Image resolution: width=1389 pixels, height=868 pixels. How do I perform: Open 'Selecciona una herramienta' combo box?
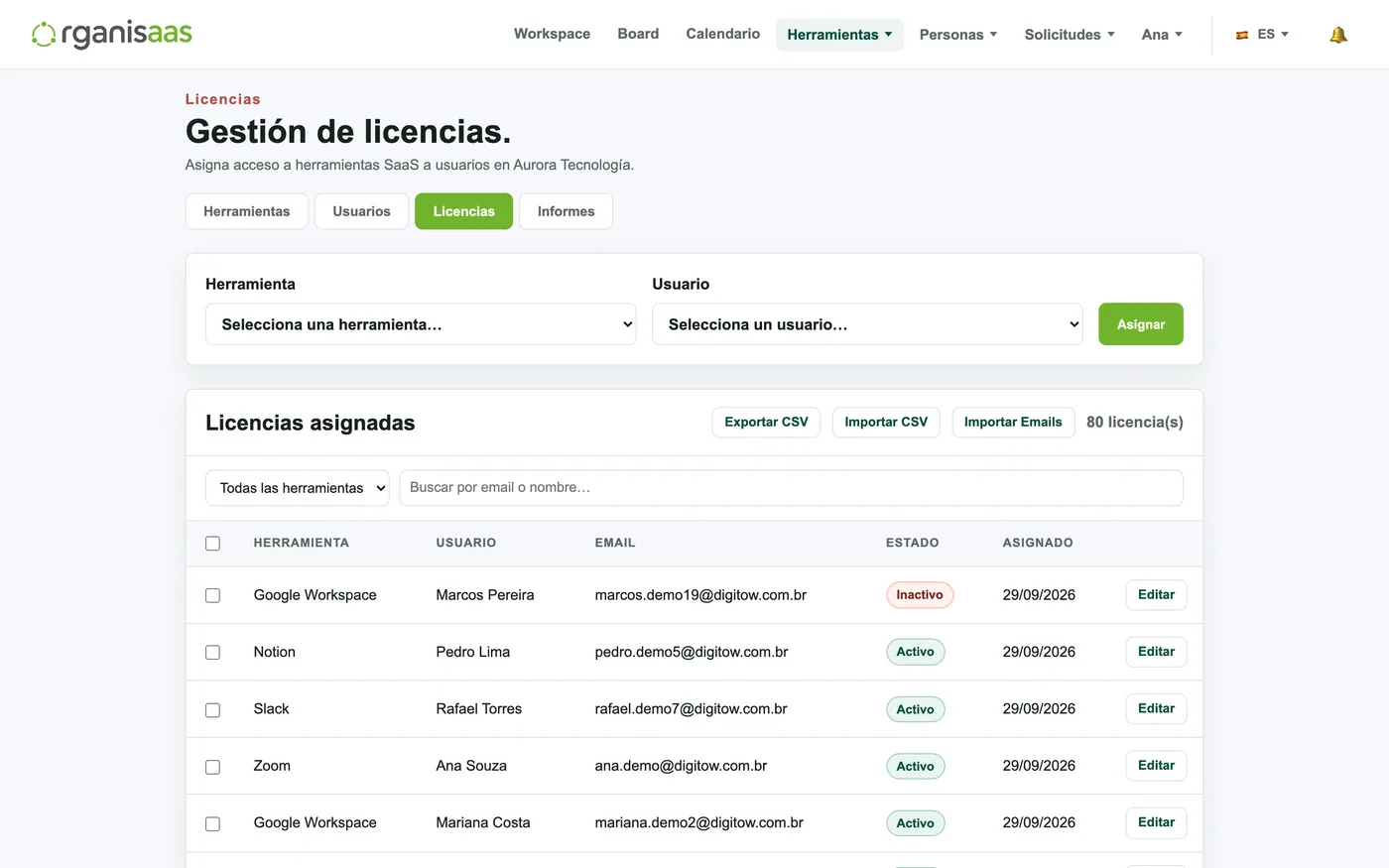(x=421, y=324)
